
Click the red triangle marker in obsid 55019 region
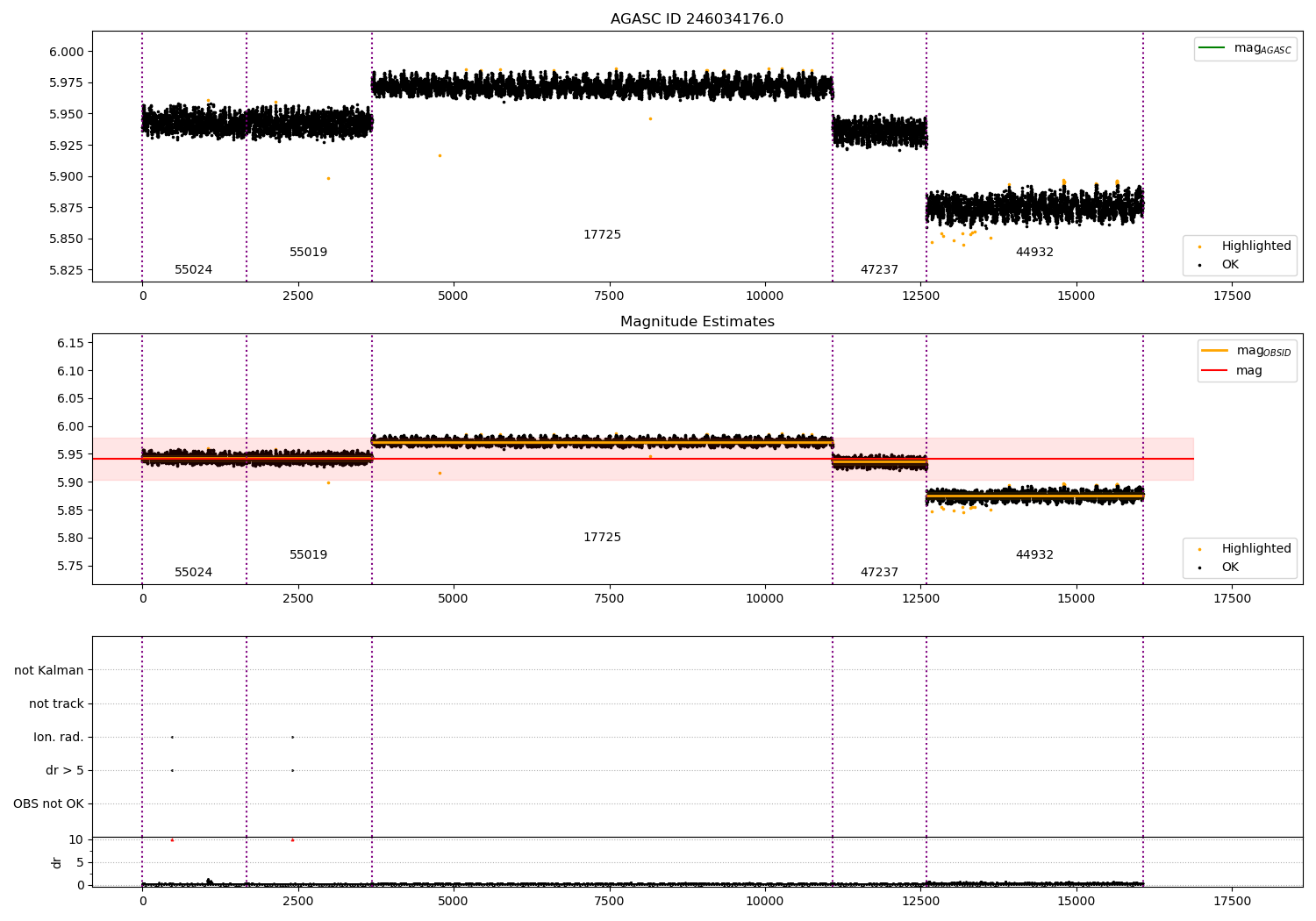(x=292, y=840)
